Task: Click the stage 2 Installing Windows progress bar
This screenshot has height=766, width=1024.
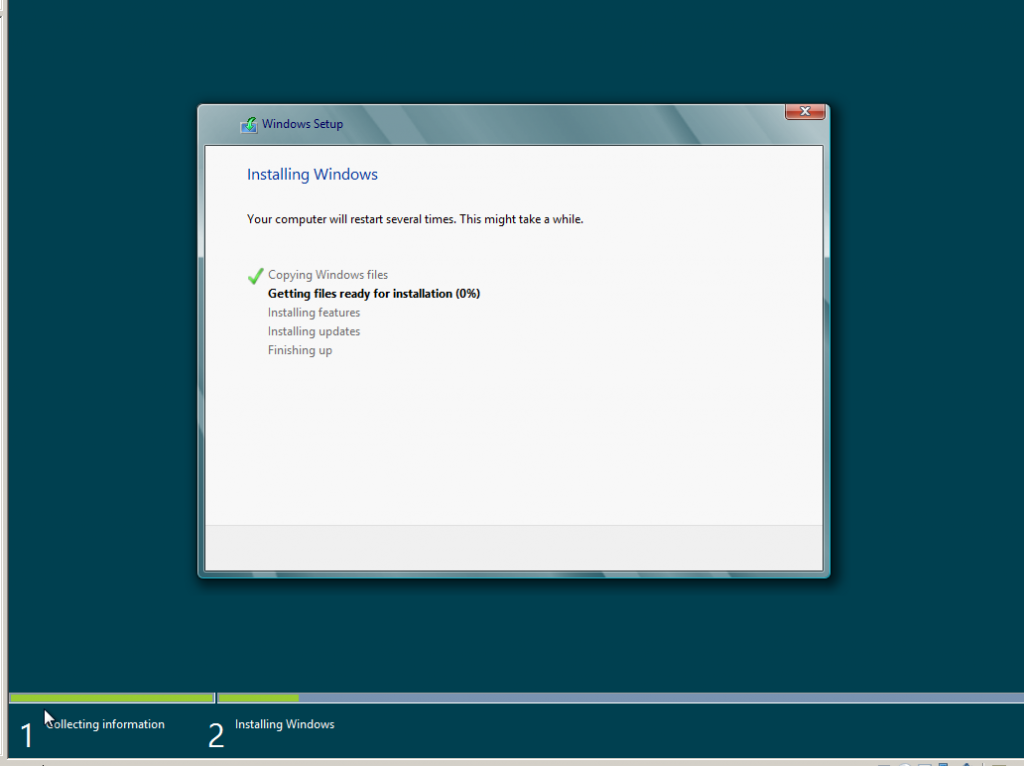Action: [620, 698]
